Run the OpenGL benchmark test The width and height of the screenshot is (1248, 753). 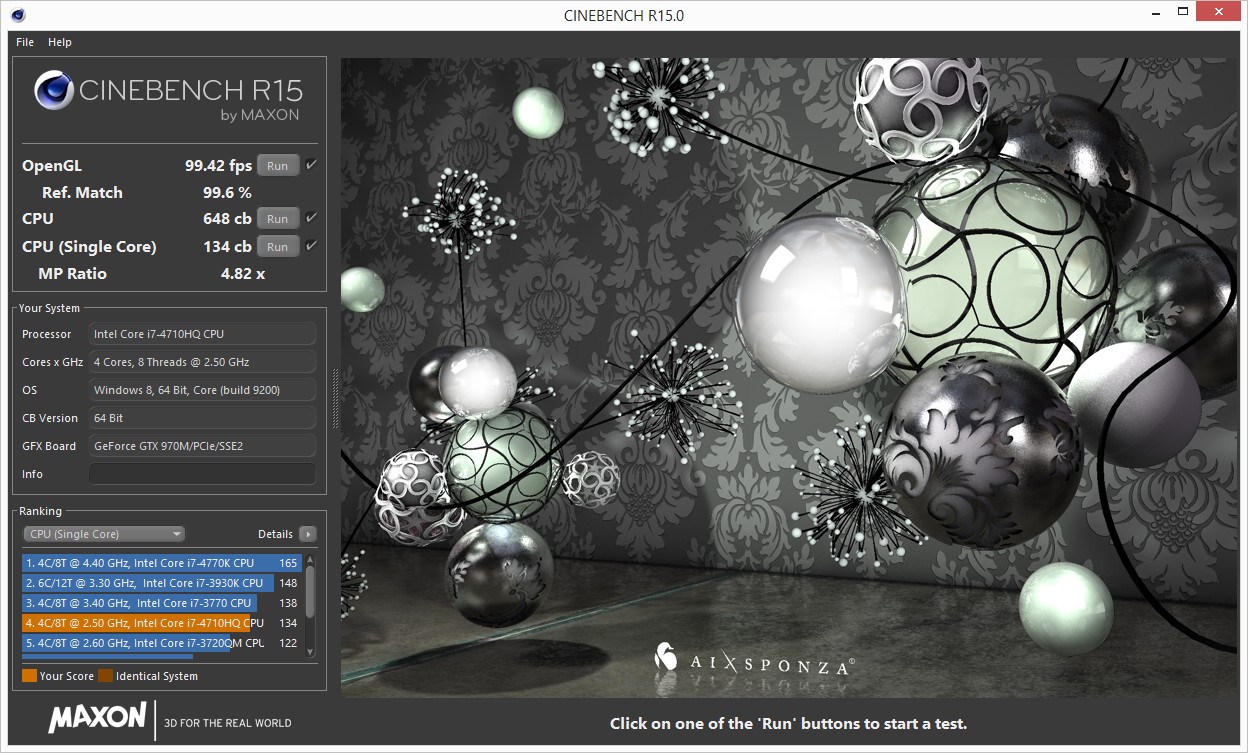[278, 166]
